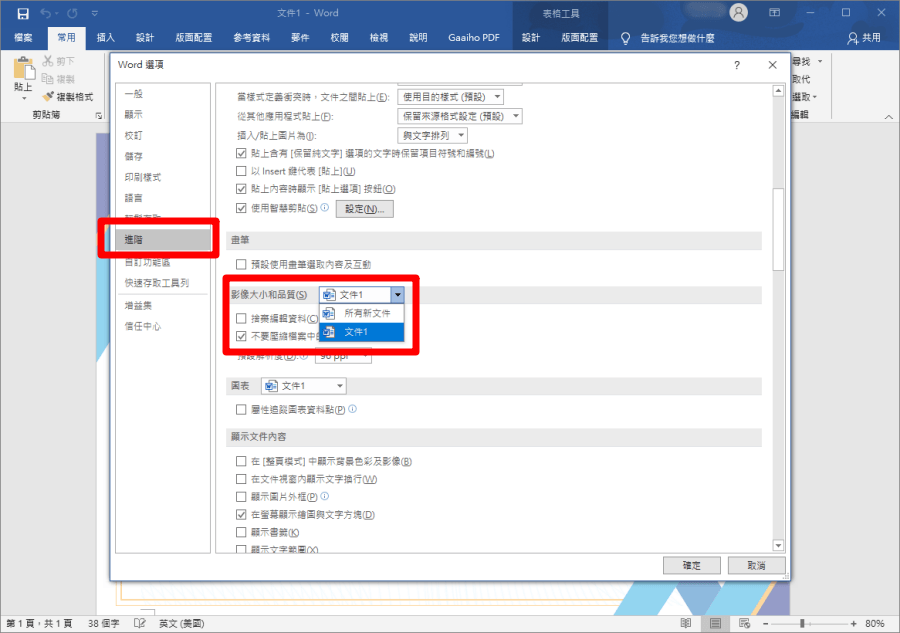Click info icon next to chart data point option
The height and width of the screenshot is (633, 900).
[x=352, y=409]
